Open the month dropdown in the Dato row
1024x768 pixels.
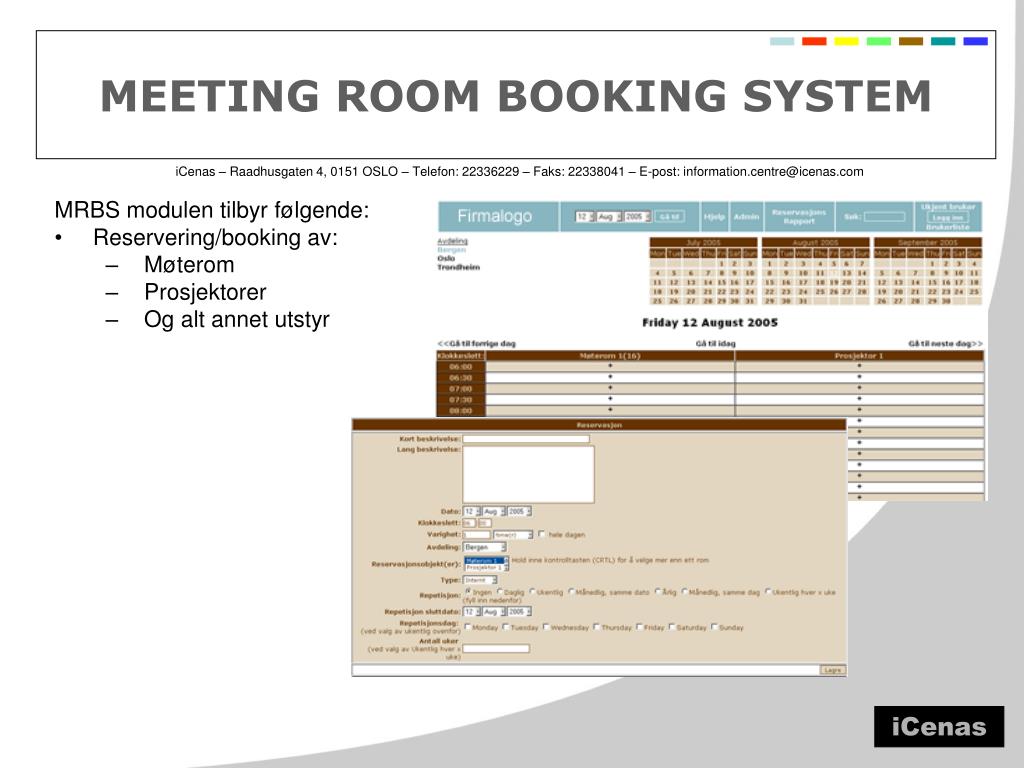tap(494, 511)
